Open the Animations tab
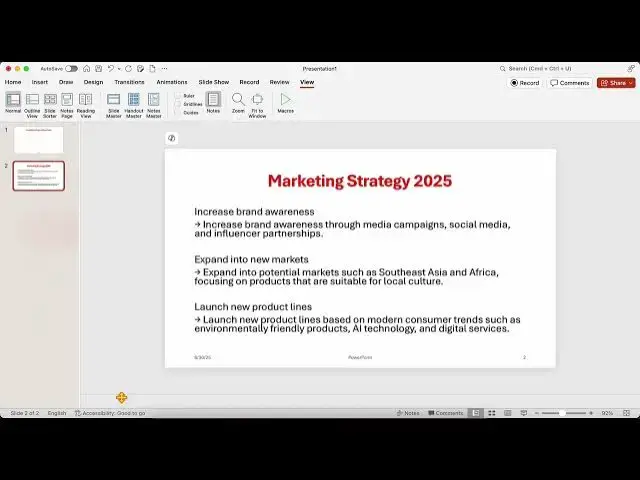 click(x=172, y=82)
